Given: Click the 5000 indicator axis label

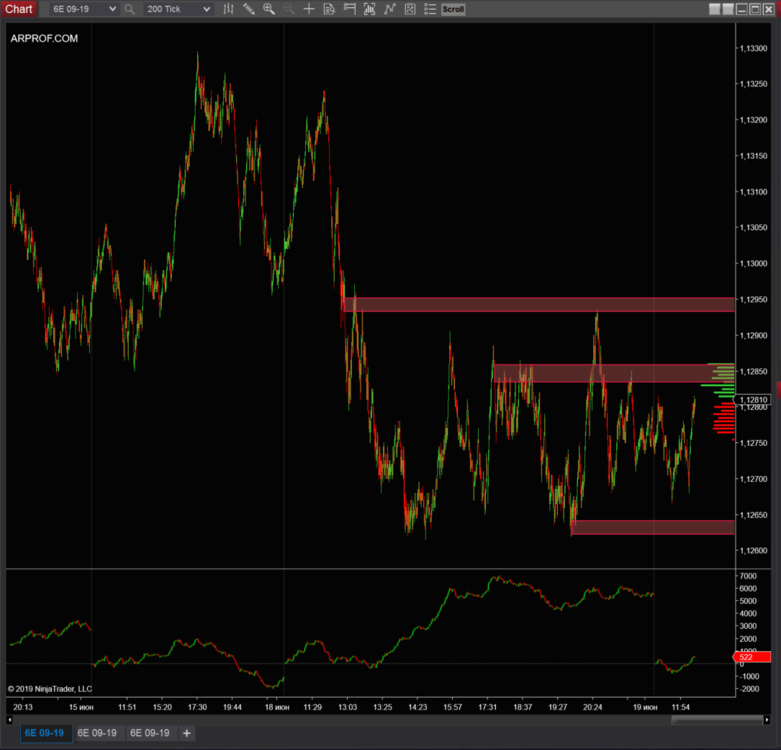Looking at the screenshot, I should [748, 601].
